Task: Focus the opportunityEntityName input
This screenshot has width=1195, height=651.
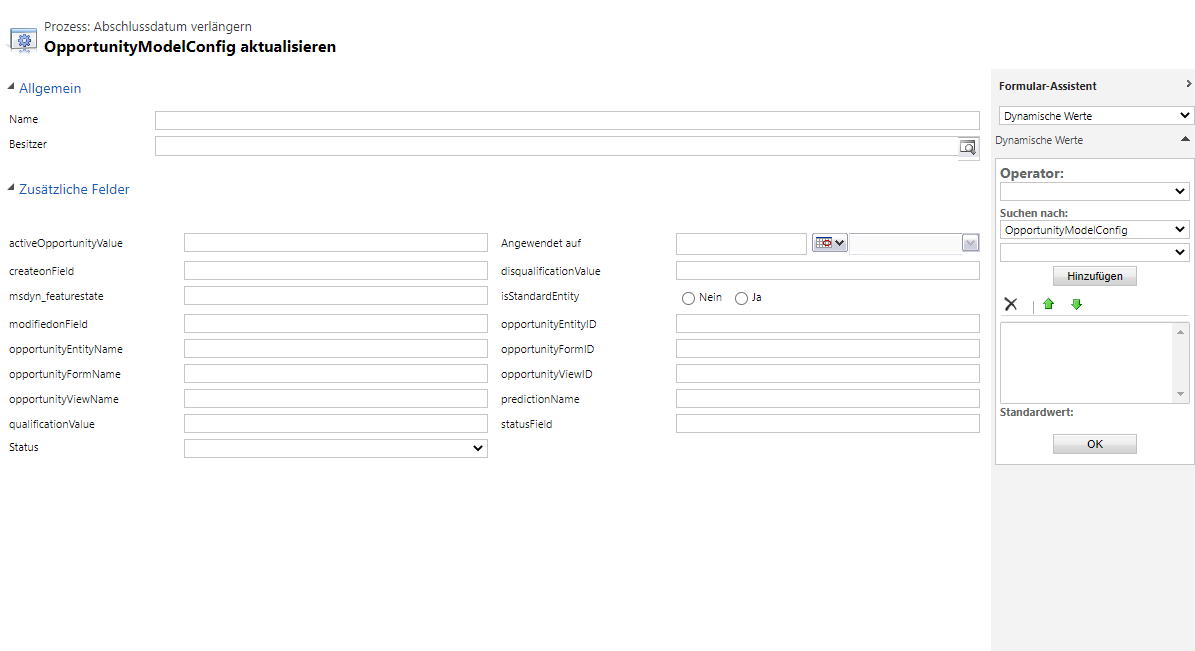Action: click(335, 348)
